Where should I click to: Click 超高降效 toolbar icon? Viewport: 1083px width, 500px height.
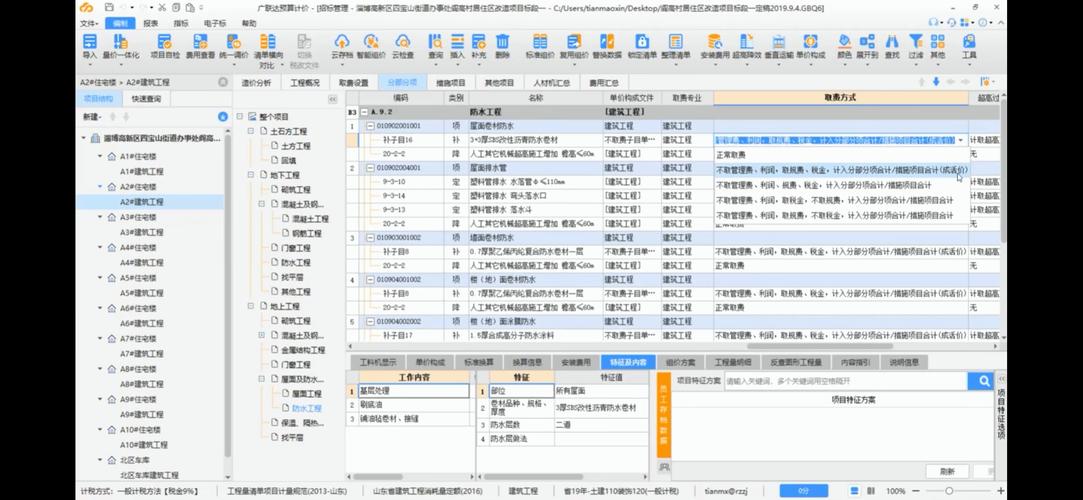747,41
